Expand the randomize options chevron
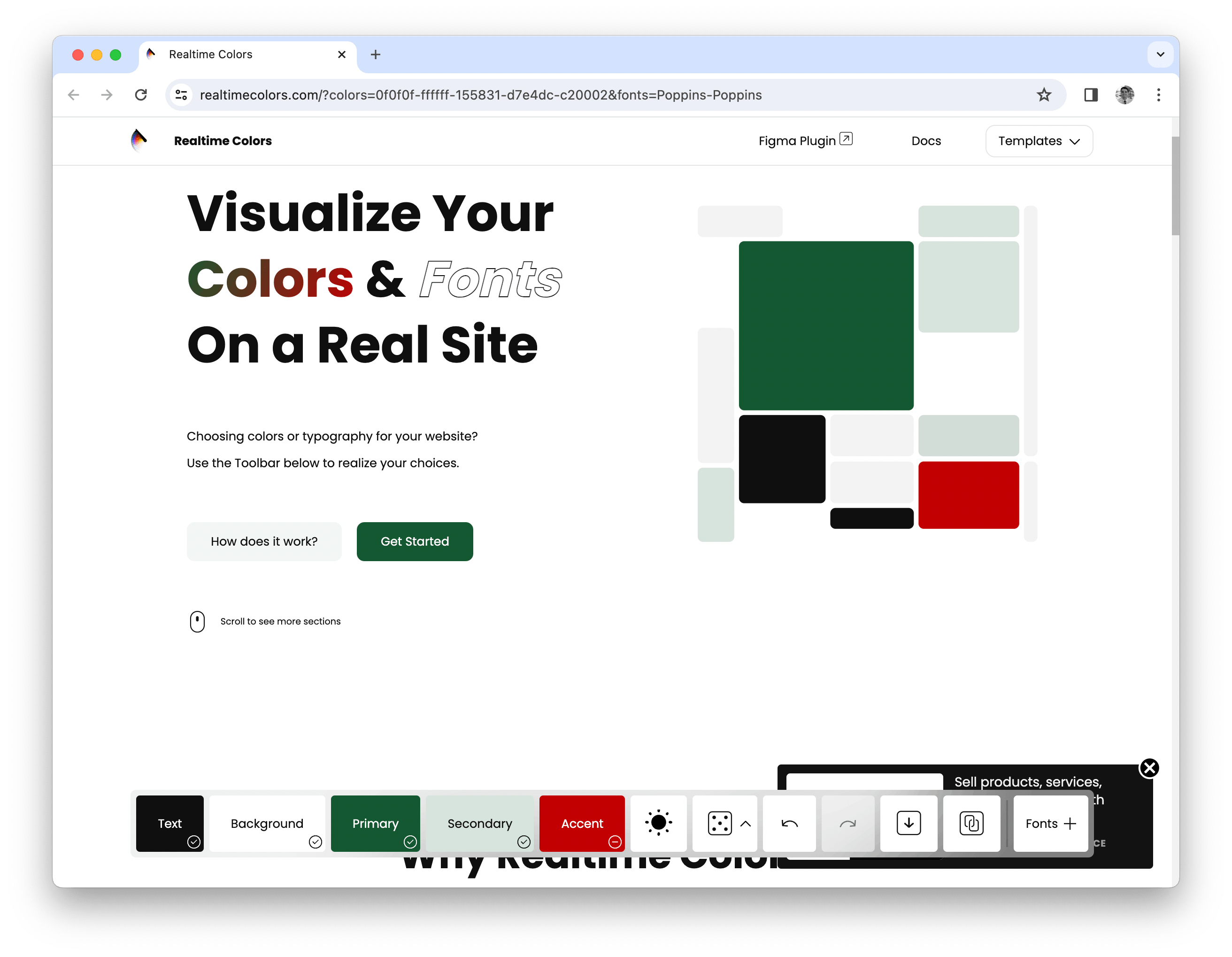The image size is (1232, 957). tap(746, 823)
